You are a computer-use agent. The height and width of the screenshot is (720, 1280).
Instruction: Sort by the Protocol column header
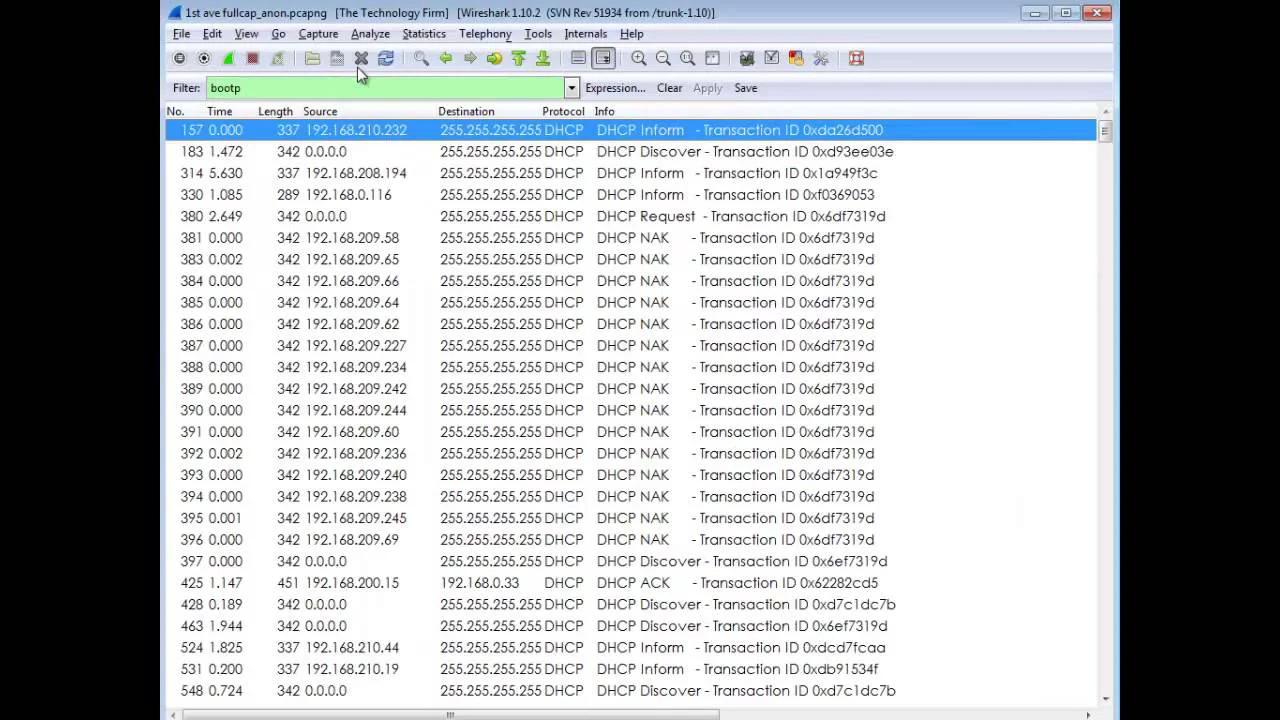(x=563, y=111)
